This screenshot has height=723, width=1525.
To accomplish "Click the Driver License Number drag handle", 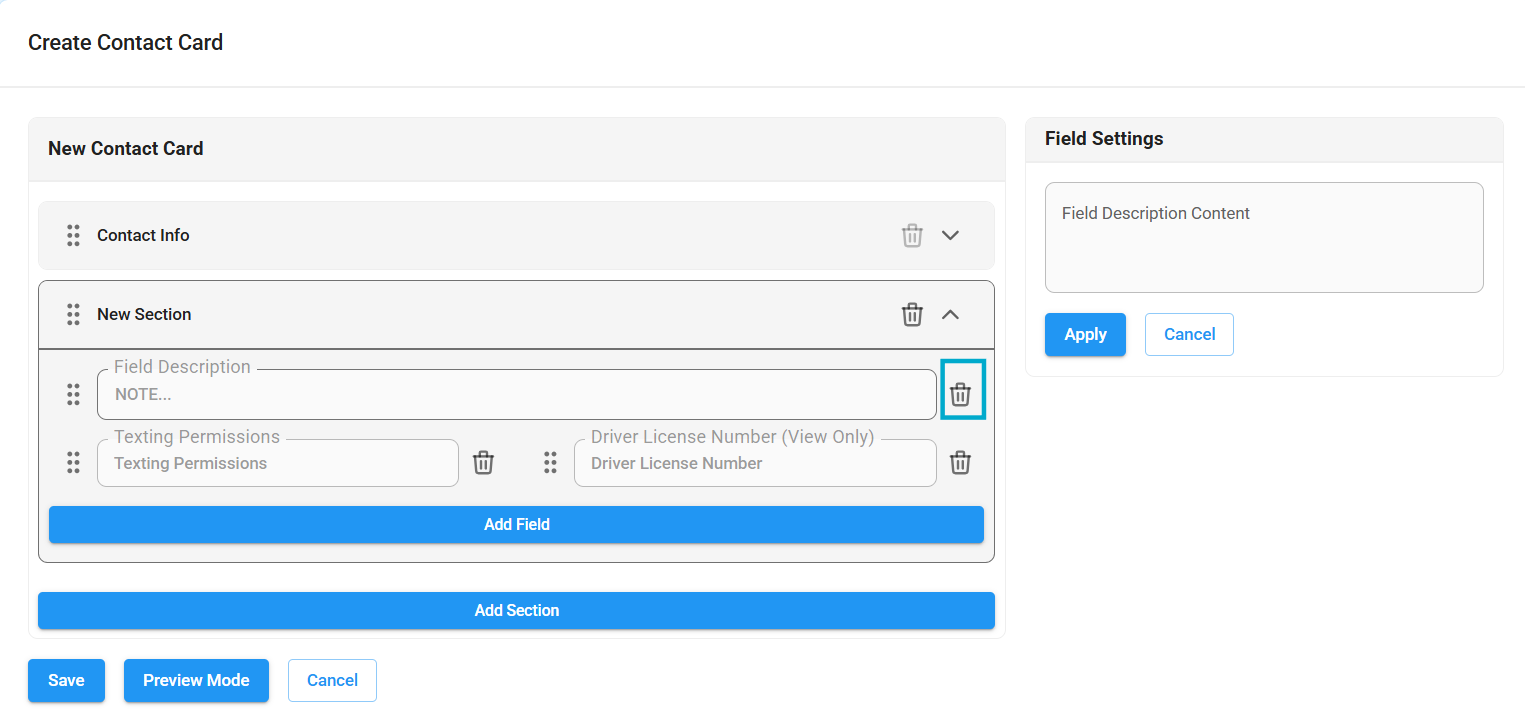I will (550, 462).
